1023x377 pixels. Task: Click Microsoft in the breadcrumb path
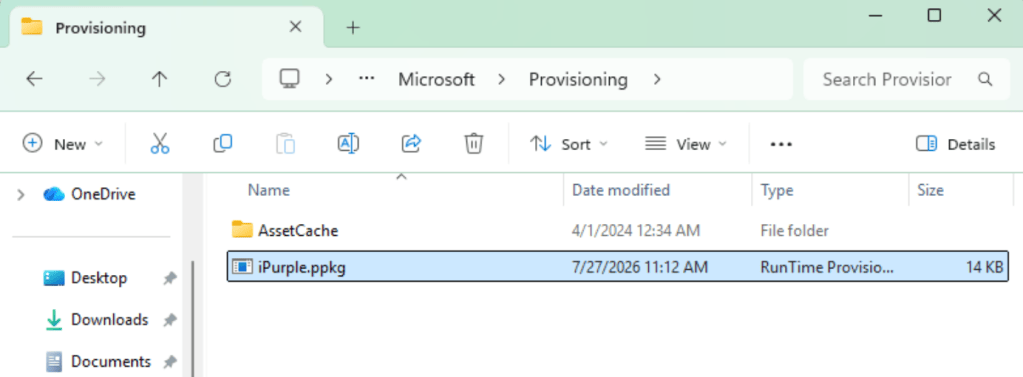point(436,80)
